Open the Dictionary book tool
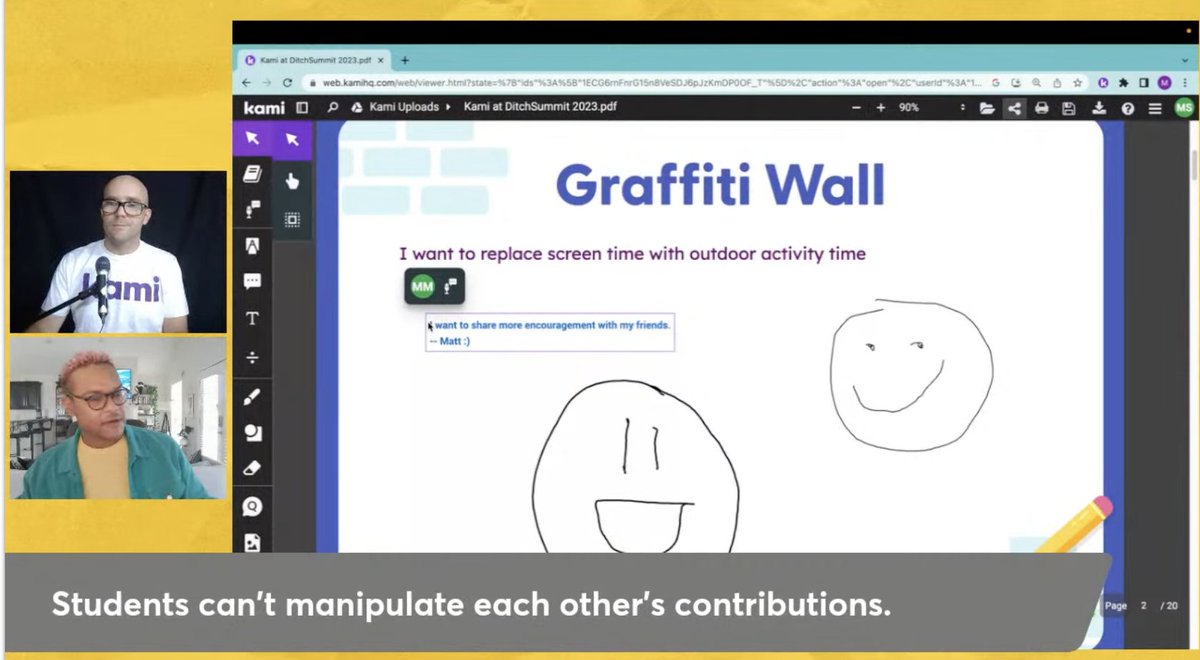 (x=252, y=174)
